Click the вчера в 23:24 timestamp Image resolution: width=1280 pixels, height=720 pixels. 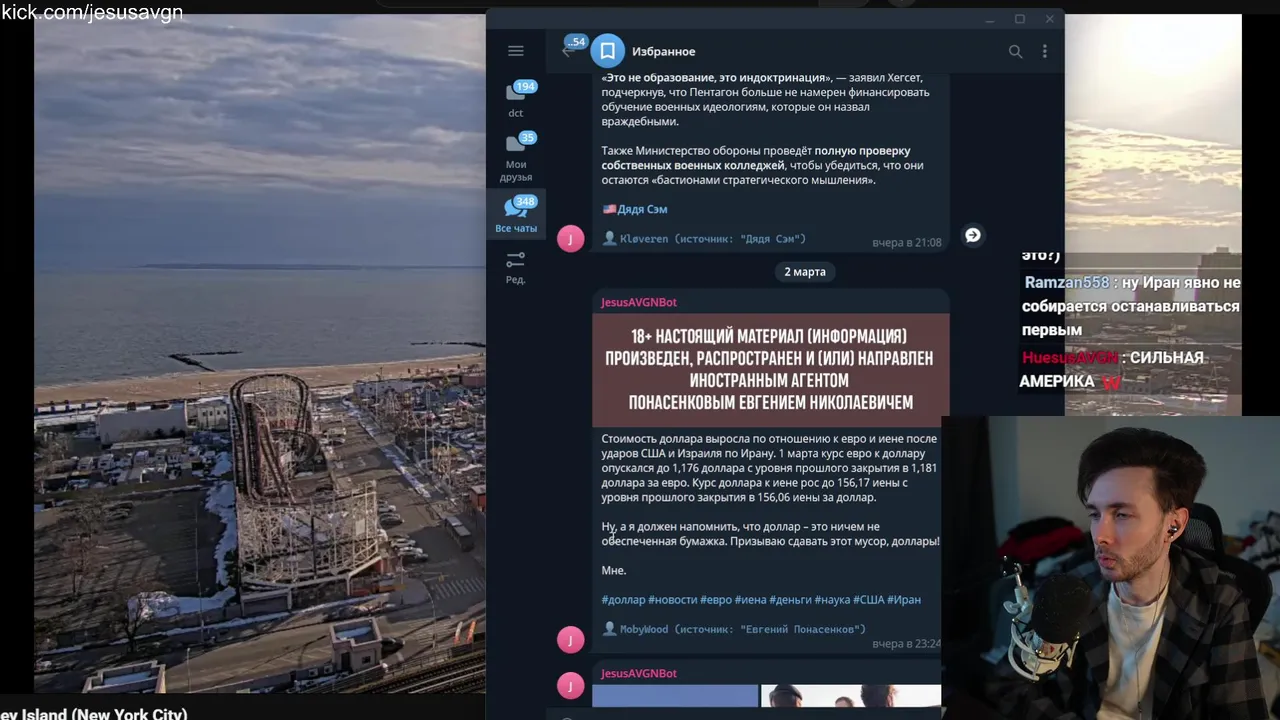pos(906,643)
